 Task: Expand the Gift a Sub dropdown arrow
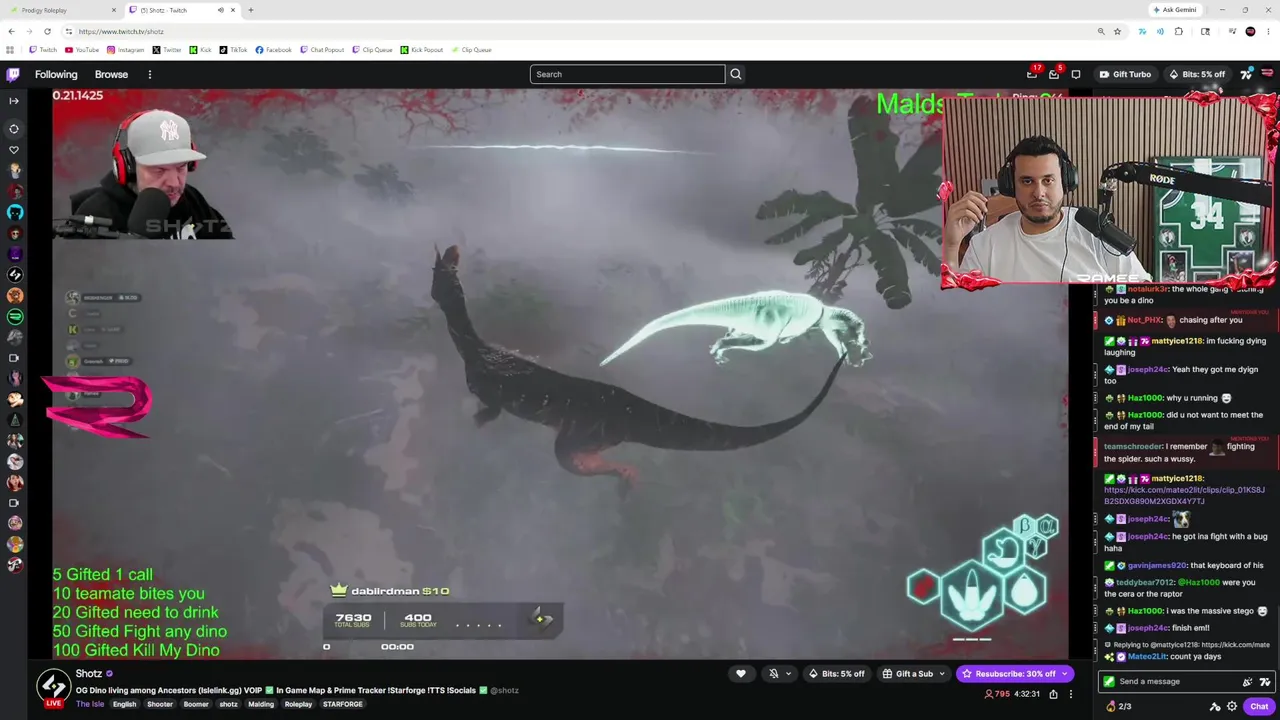(x=942, y=674)
